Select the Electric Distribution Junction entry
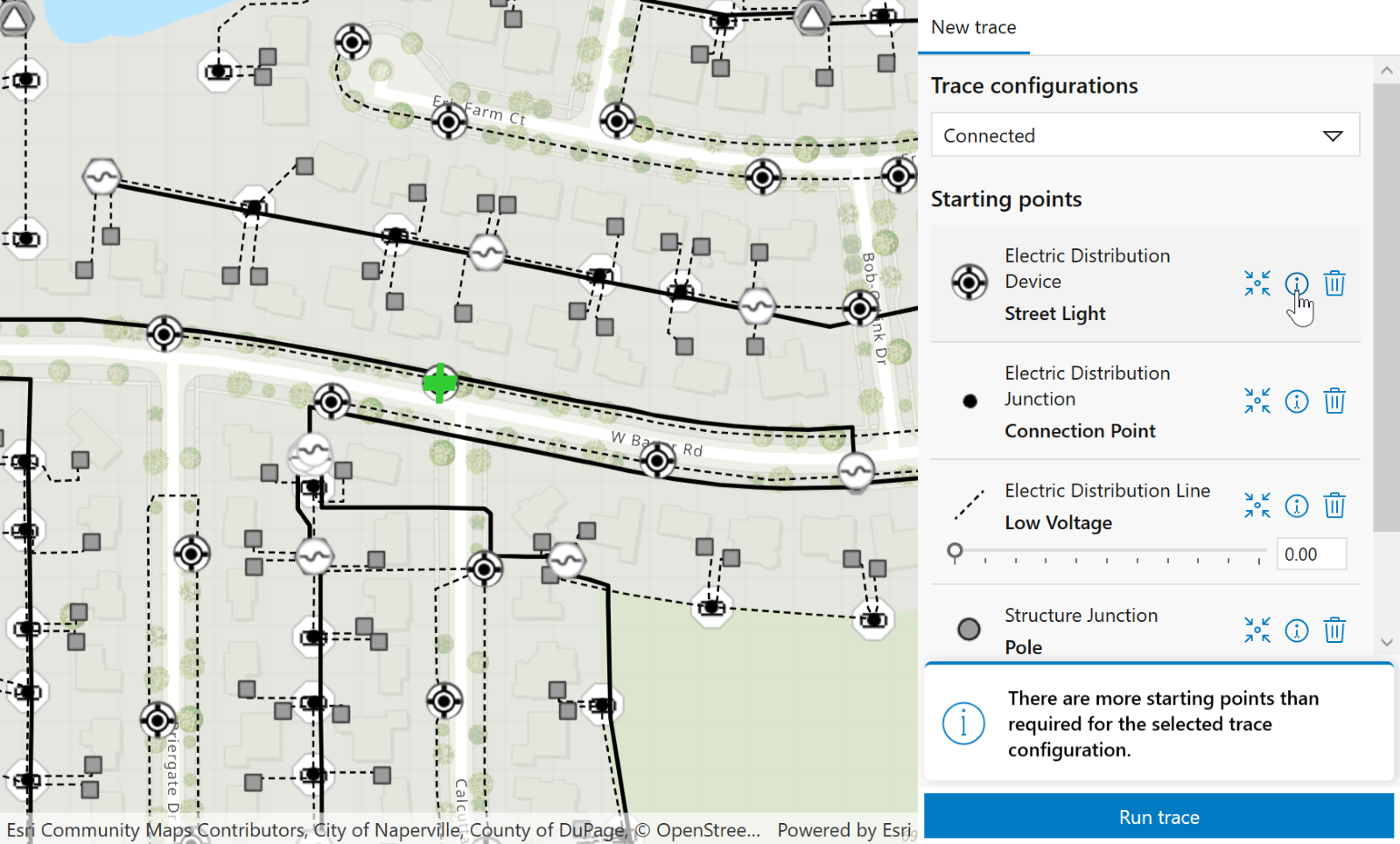The height and width of the screenshot is (844, 1400). pos(1145,401)
